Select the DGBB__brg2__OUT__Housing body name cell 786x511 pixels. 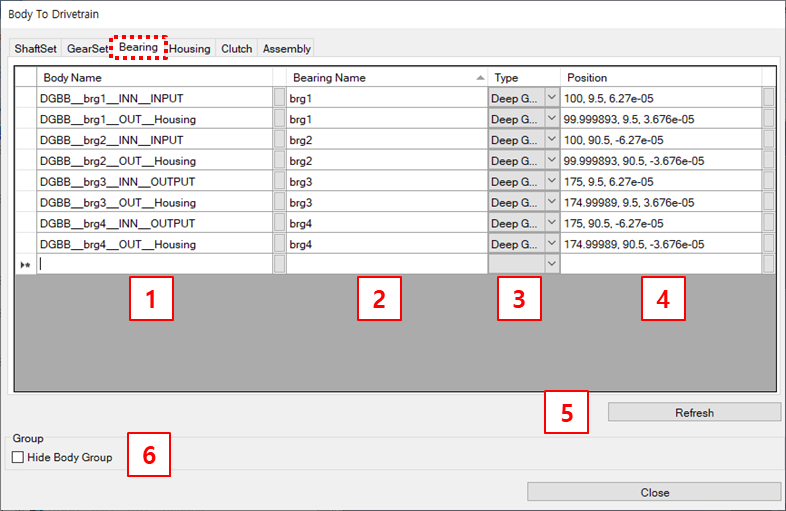pyautogui.click(x=154, y=160)
